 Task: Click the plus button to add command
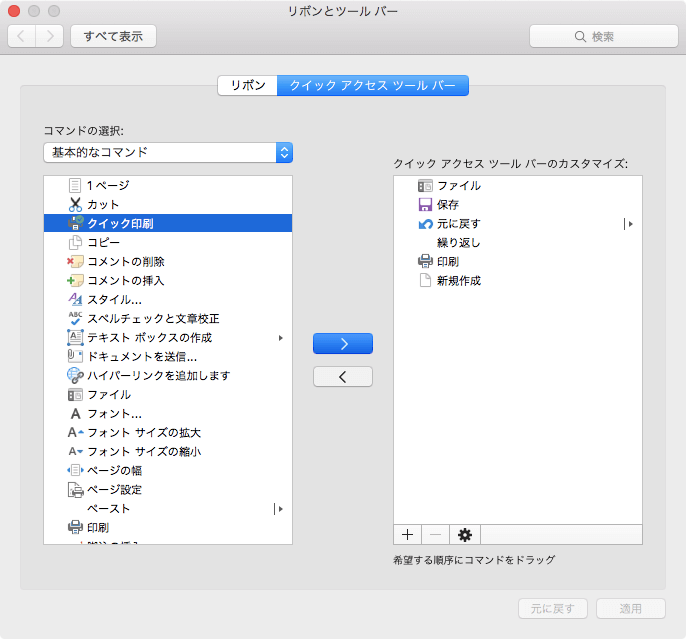coord(407,534)
